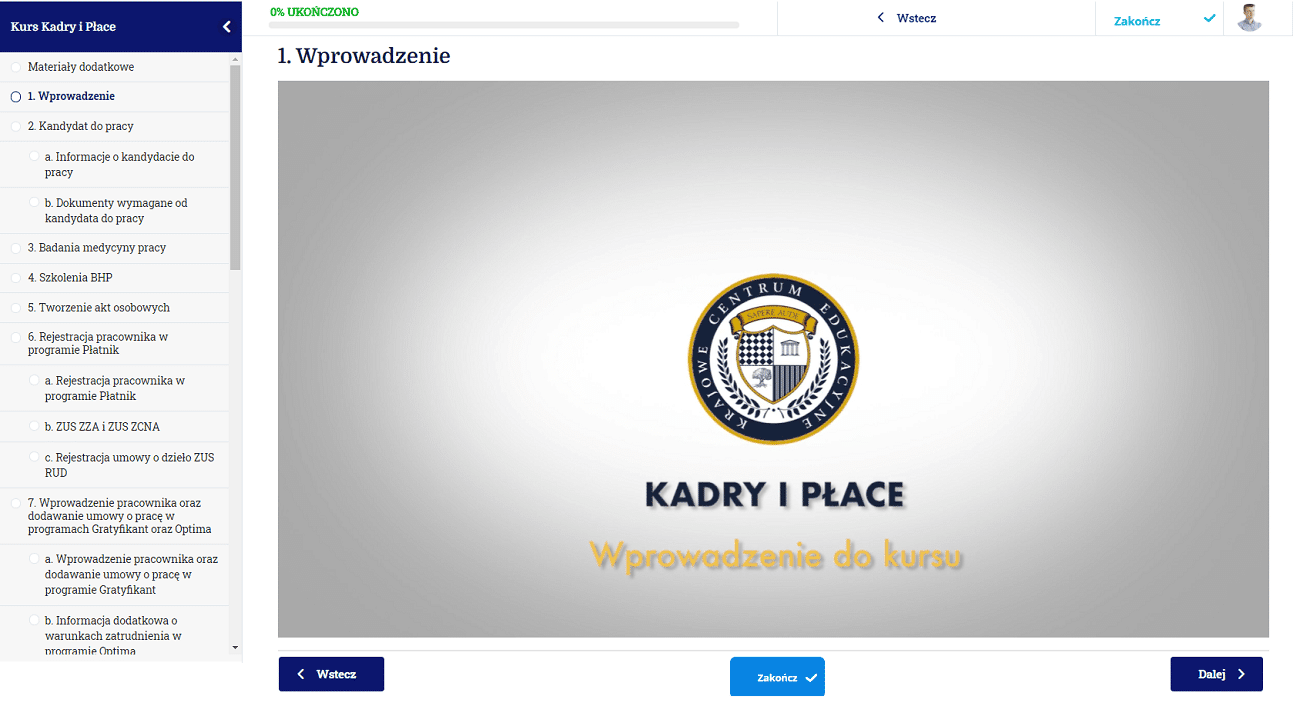1300x706 pixels.
Task: Click the top Wstecz navigation button
Action: (906, 18)
